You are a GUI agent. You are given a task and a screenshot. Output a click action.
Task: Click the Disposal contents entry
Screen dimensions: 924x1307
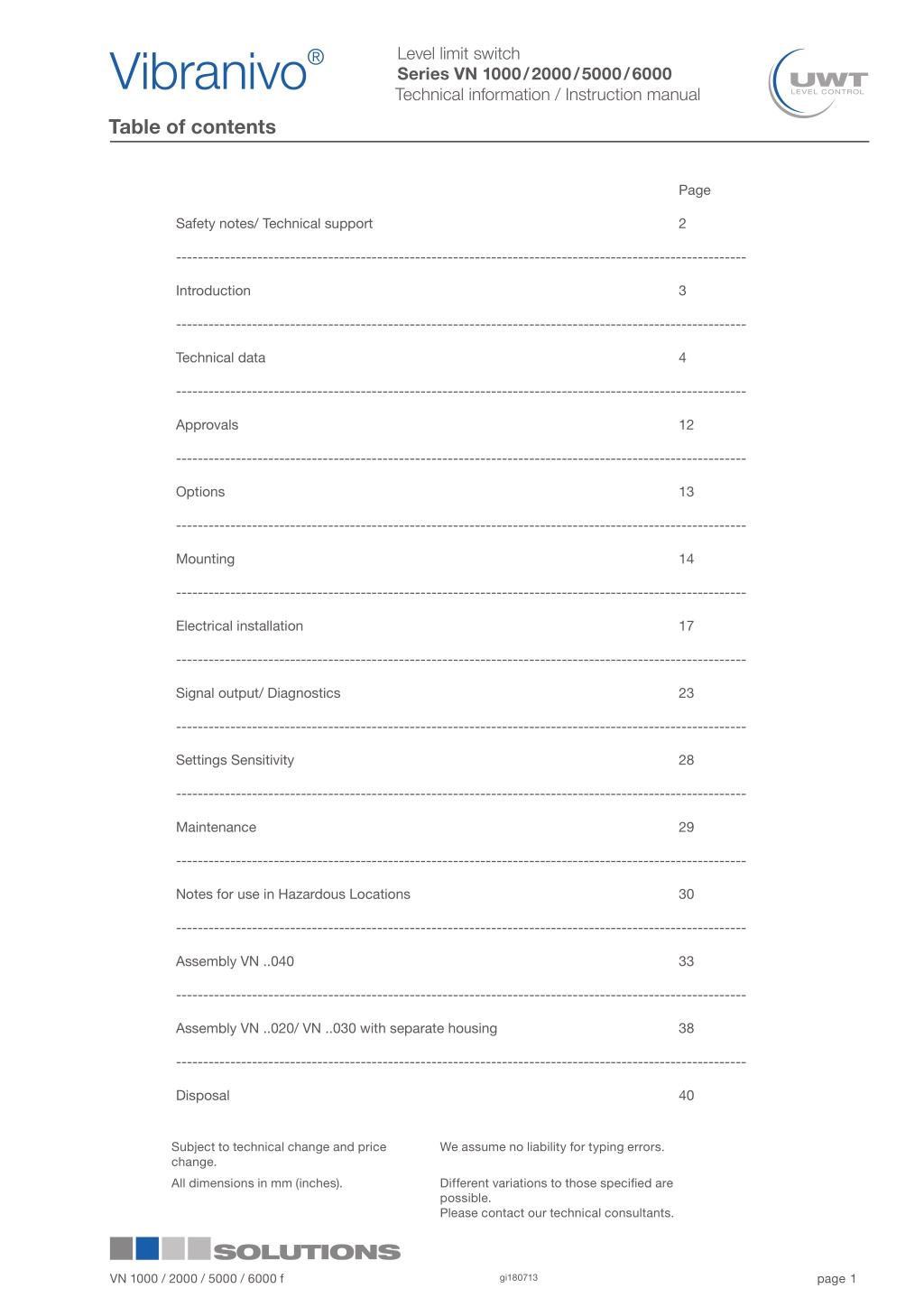click(x=203, y=1096)
